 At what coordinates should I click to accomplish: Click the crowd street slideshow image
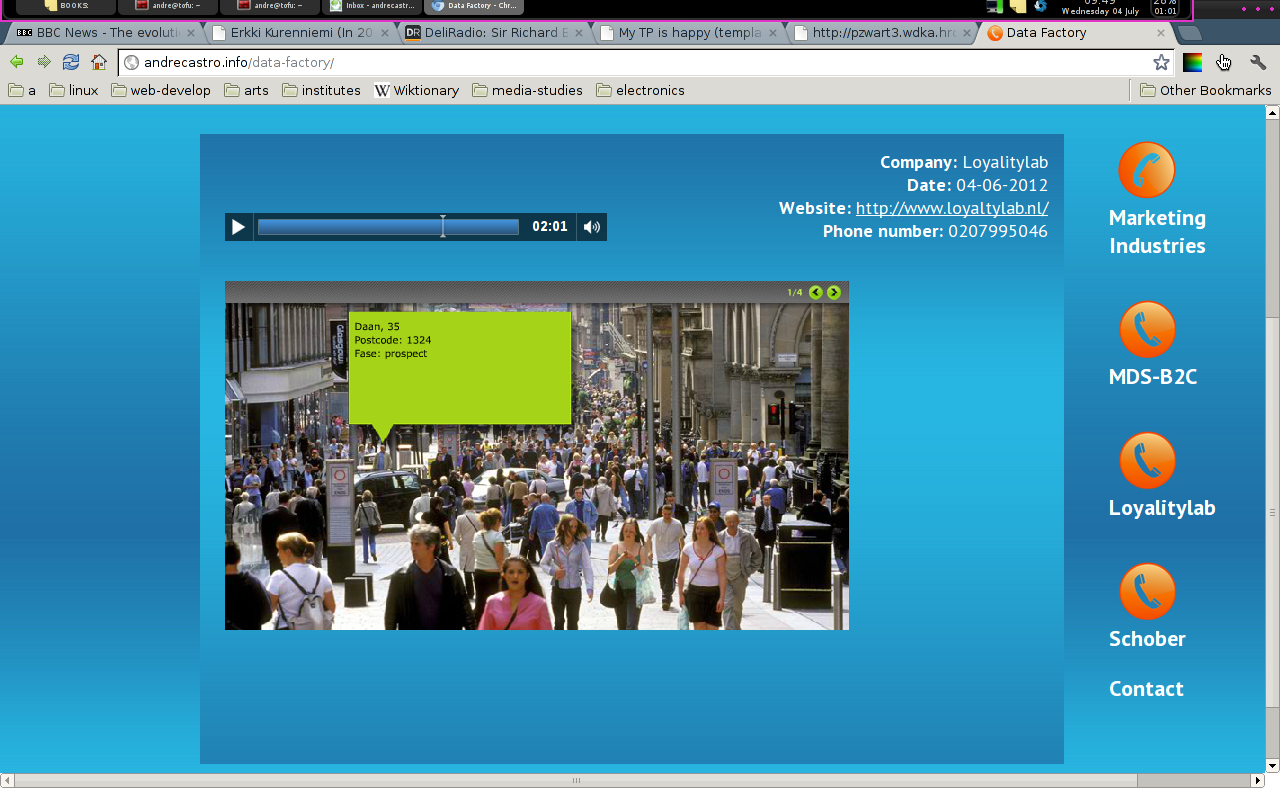537,466
